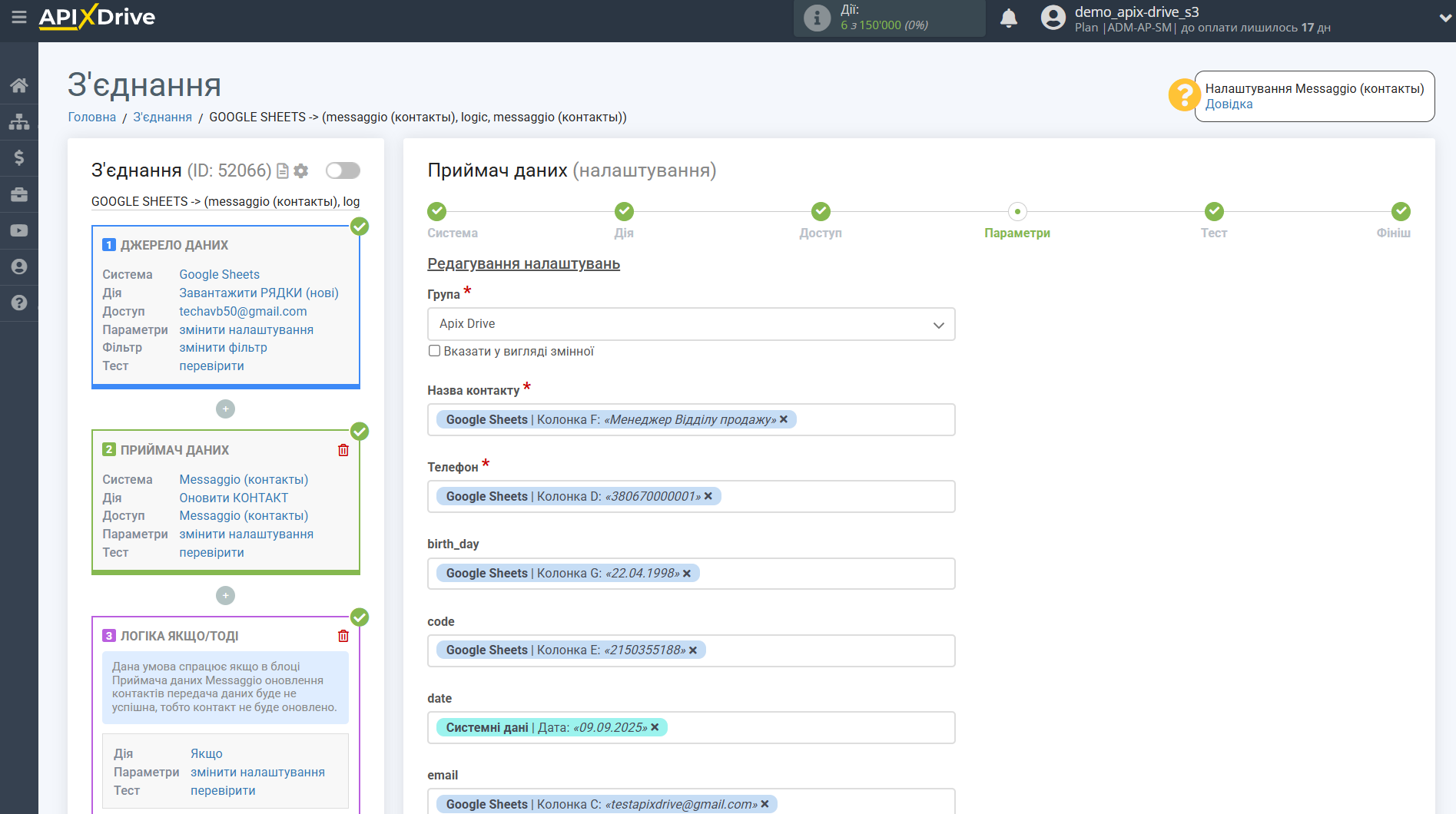
Task: Open the connections sitemap icon in sidebar
Action: click(x=19, y=121)
